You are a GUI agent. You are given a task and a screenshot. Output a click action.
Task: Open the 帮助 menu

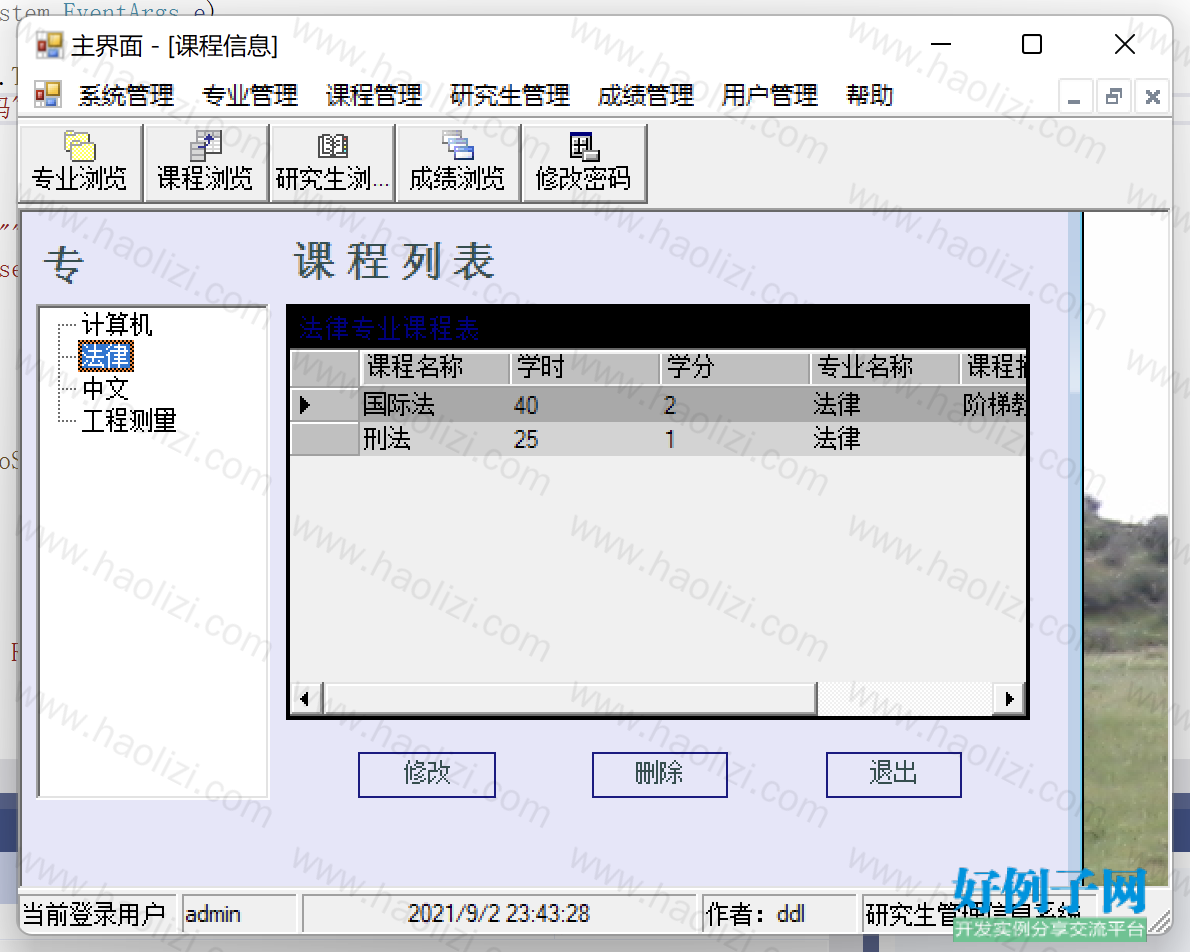[x=870, y=96]
